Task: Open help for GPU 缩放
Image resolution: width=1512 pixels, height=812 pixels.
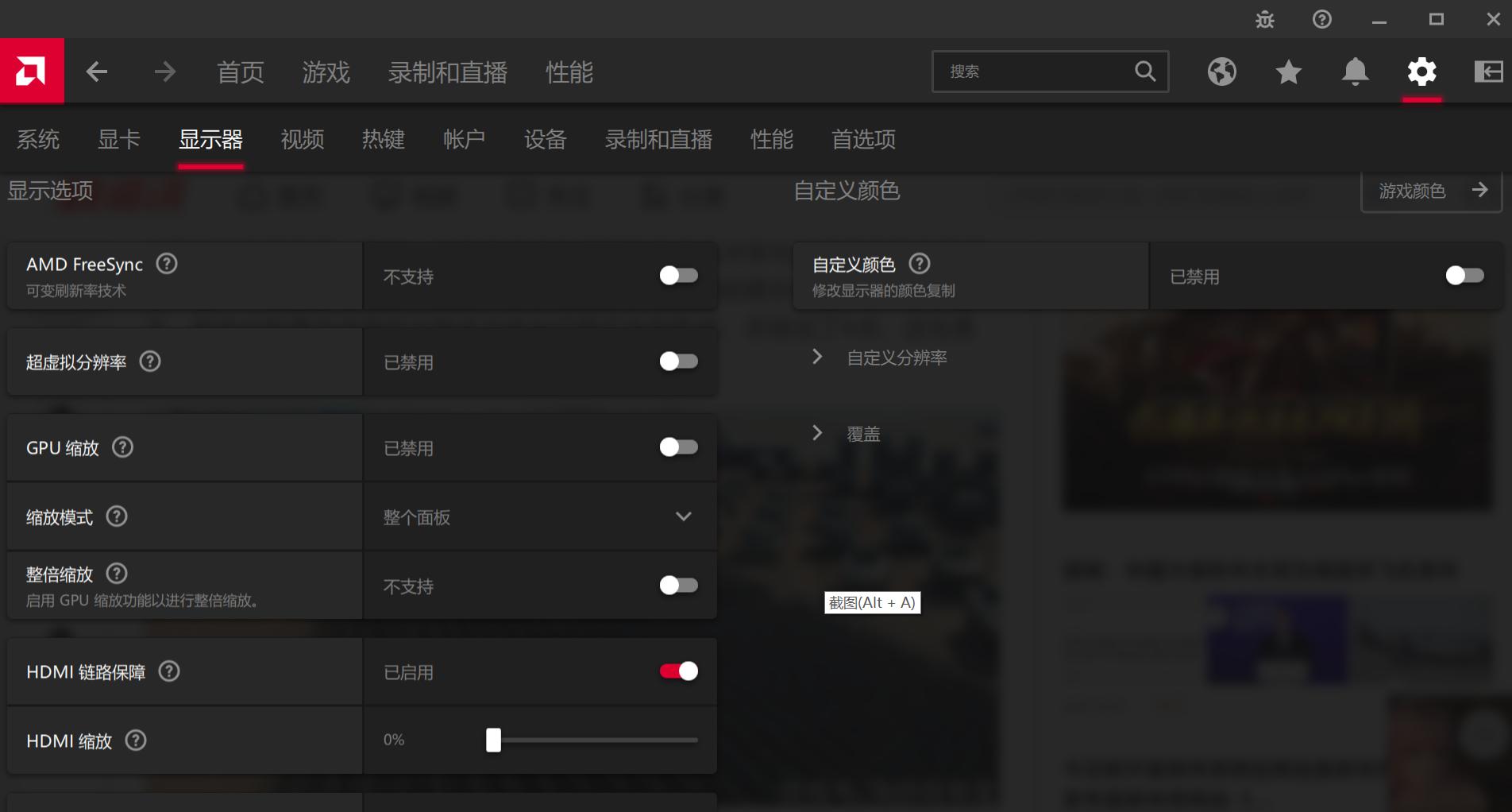Action: point(122,447)
